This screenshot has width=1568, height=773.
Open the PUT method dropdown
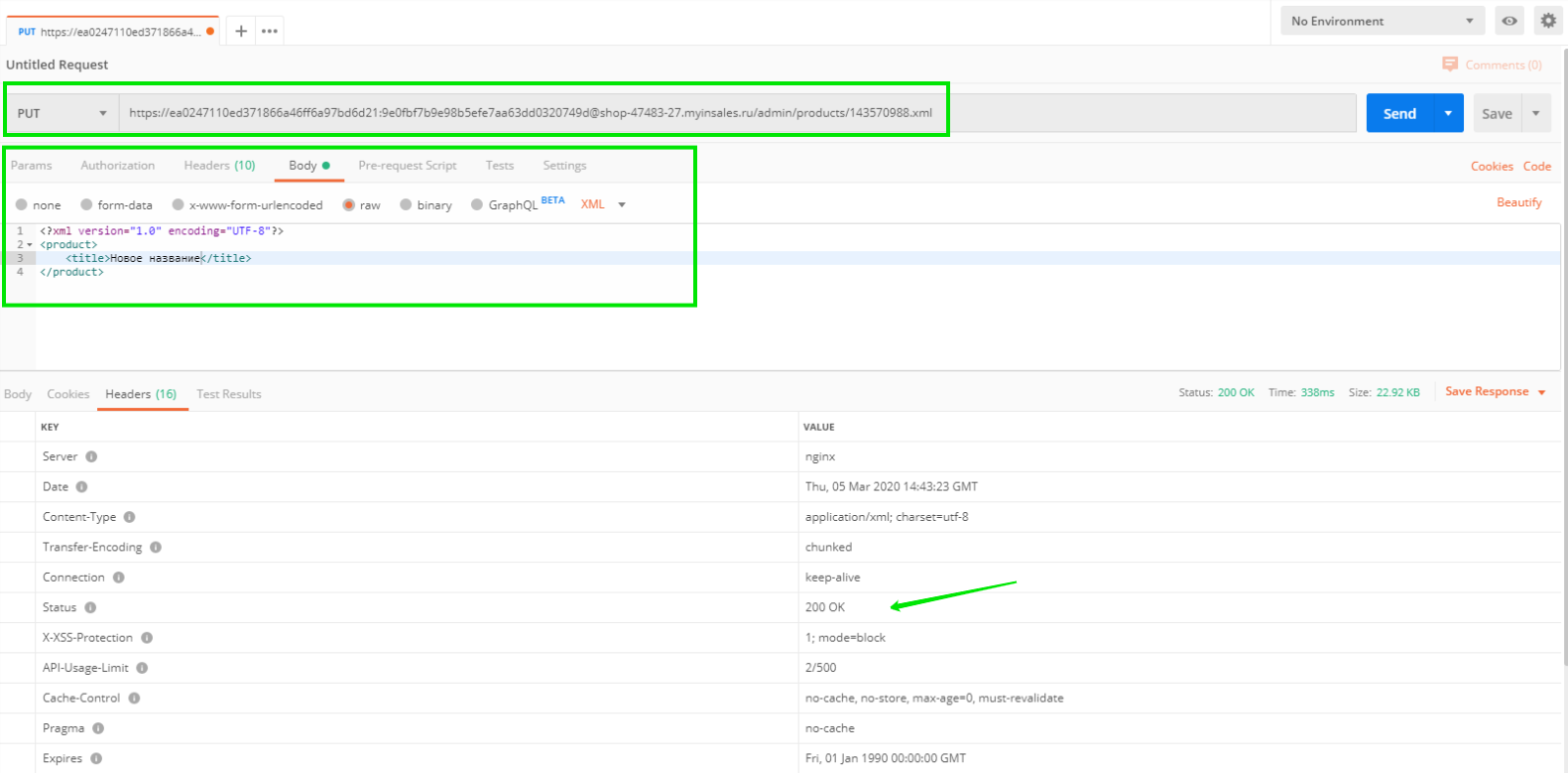pyautogui.click(x=61, y=113)
